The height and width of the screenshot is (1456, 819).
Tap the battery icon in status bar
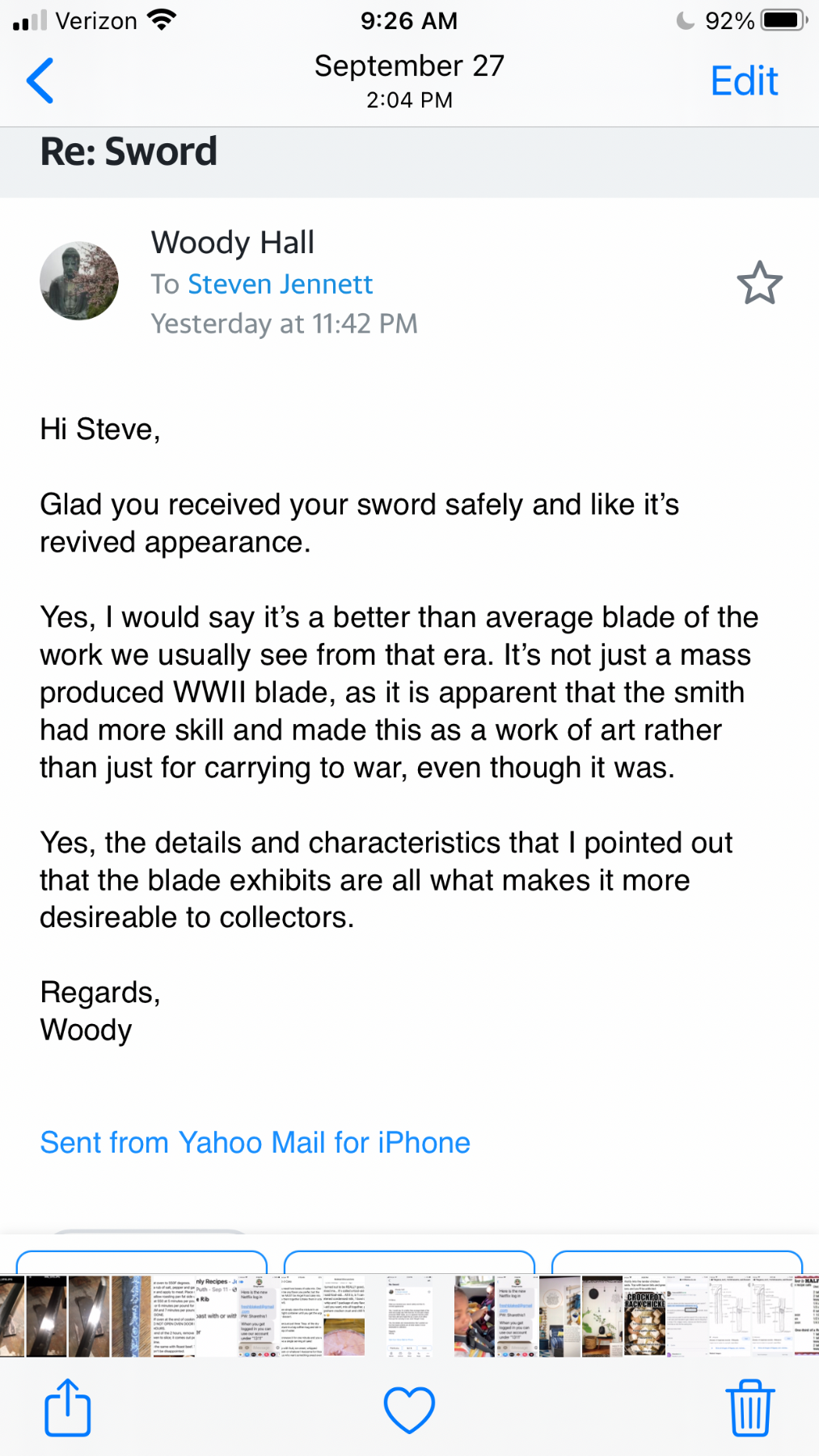[783, 20]
